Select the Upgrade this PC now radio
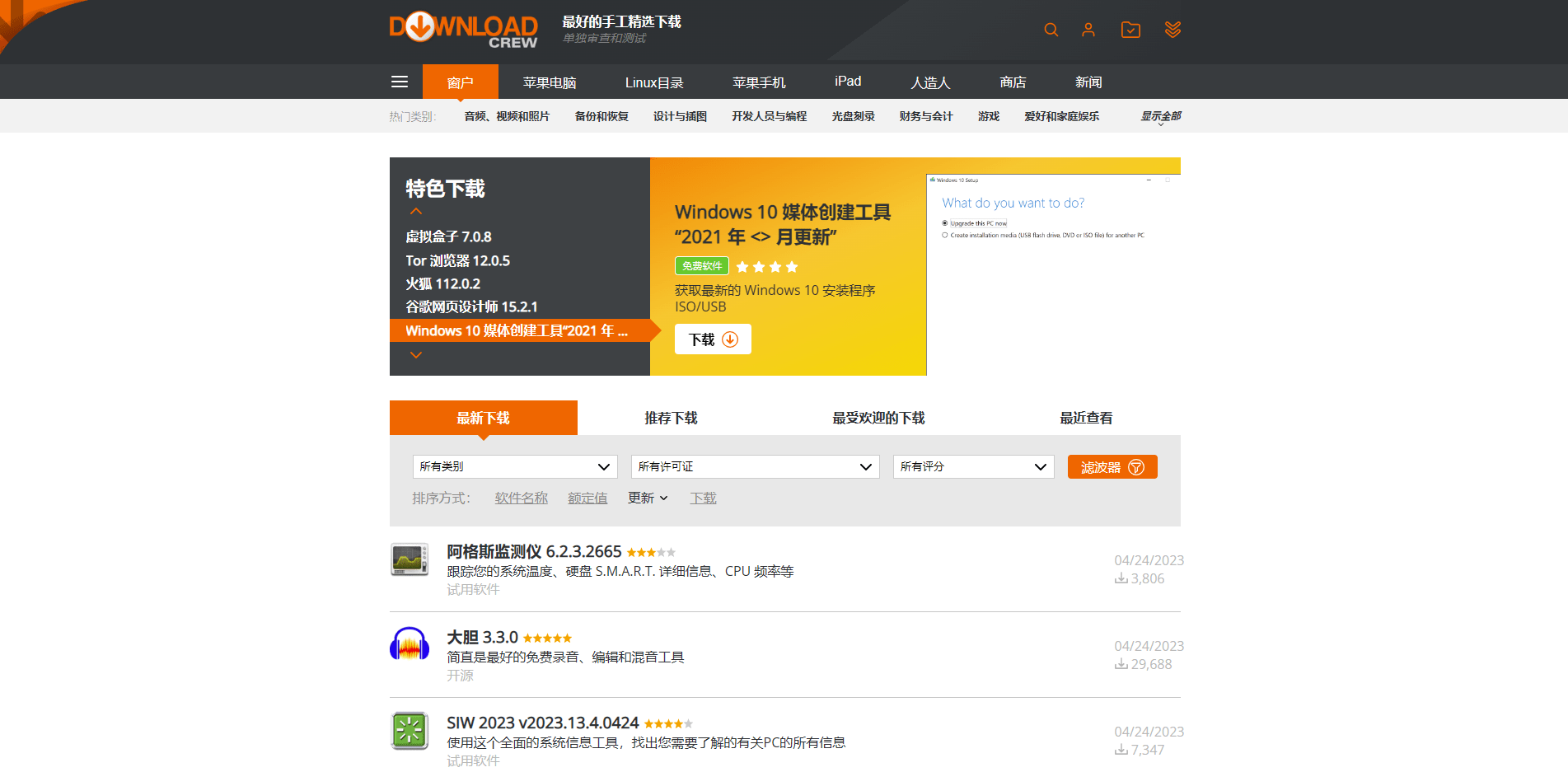1568x772 pixels. [x=945, y=223]
